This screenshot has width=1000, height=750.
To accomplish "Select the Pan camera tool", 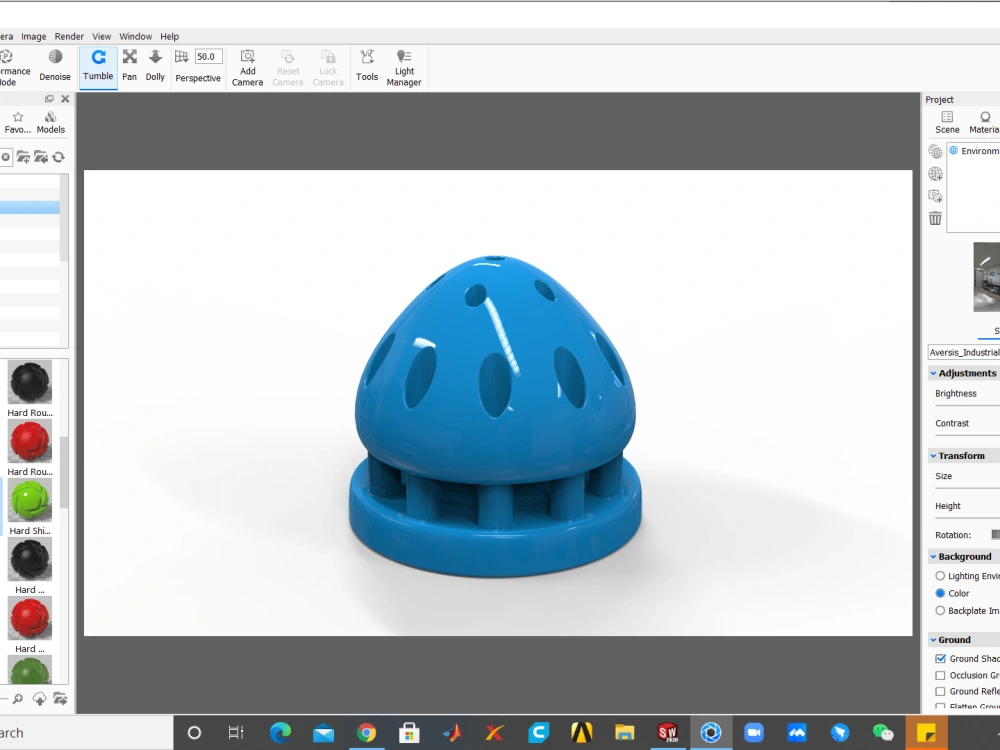I will pyautogui.click(x=129, y=66).
